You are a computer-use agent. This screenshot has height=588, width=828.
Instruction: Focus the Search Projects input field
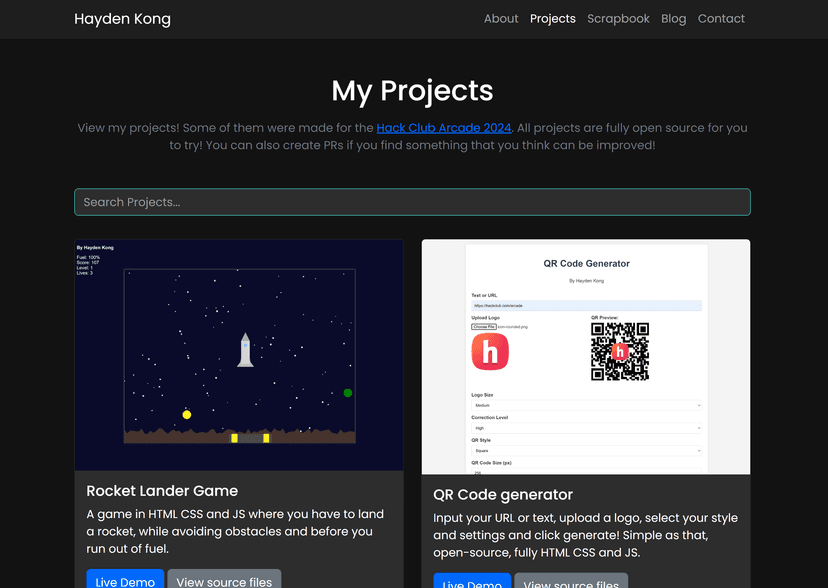click(x=412, y=202)
